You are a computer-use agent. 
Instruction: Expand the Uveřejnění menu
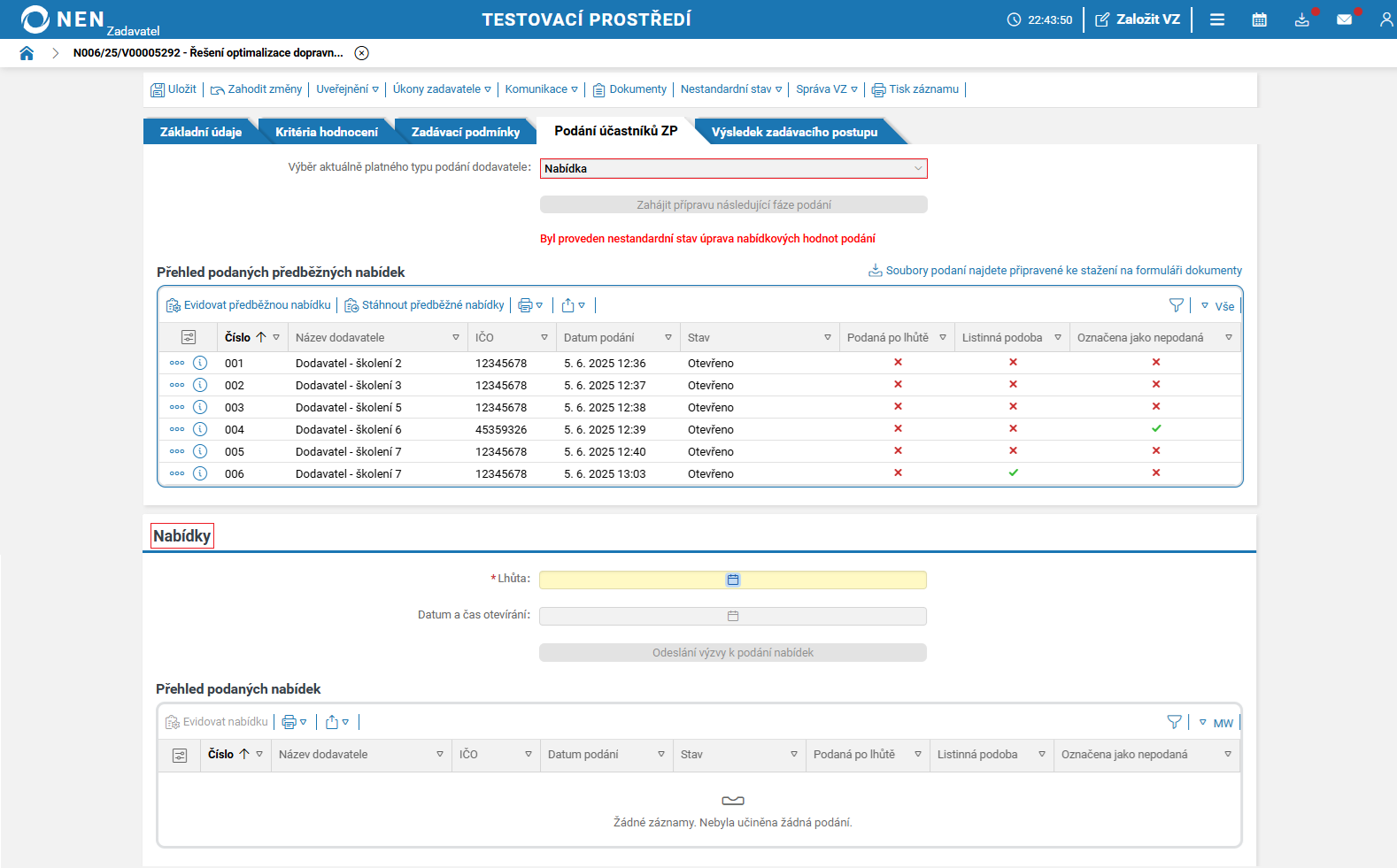[x=347, y=89]
